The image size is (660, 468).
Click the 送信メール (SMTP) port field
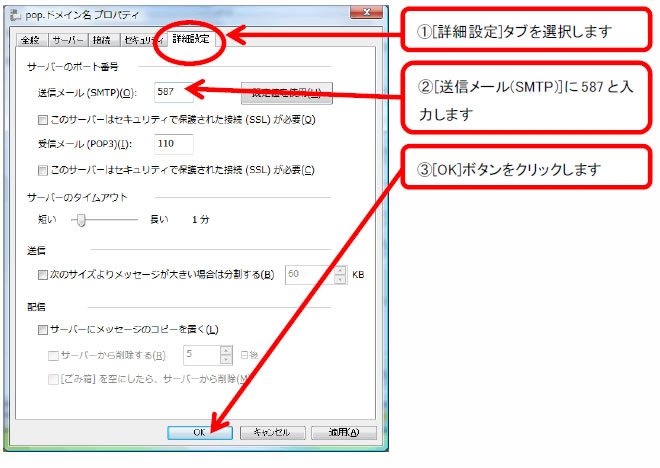(x=174, y=94)
